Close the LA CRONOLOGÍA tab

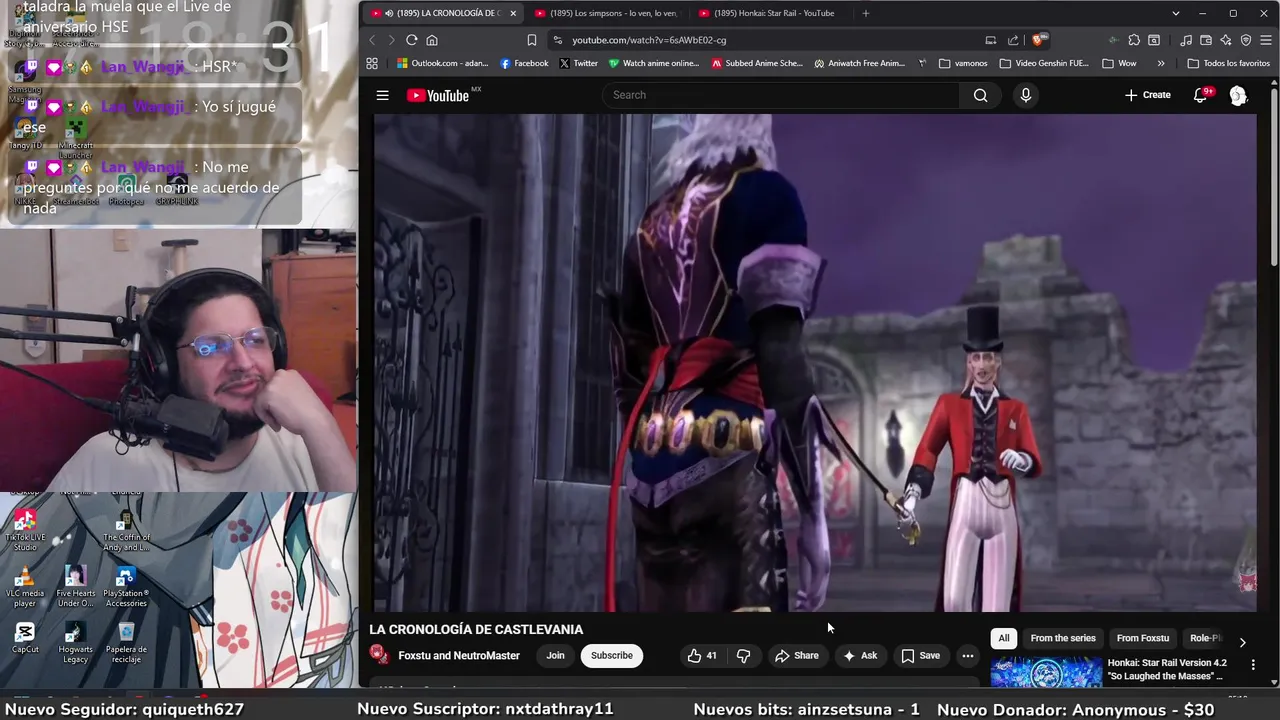[513, 13]
